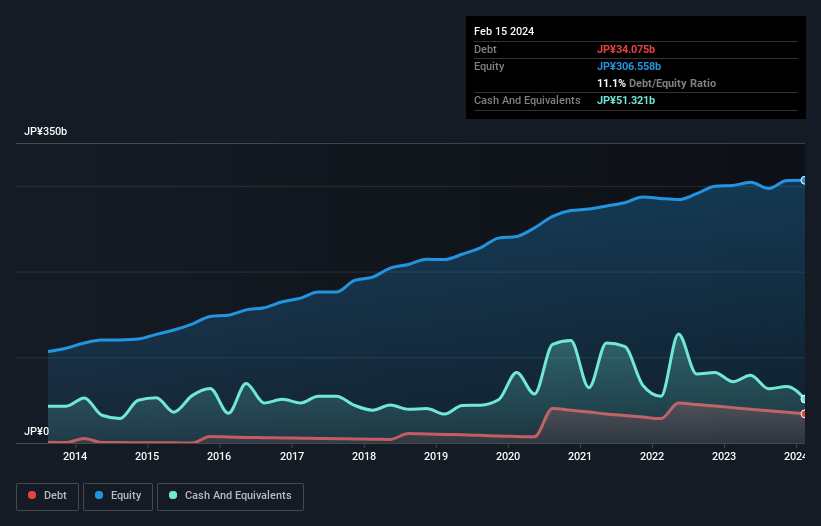Click the 2022 x-axis label
This screenshot has height=526, width=821.
[652, 456]
